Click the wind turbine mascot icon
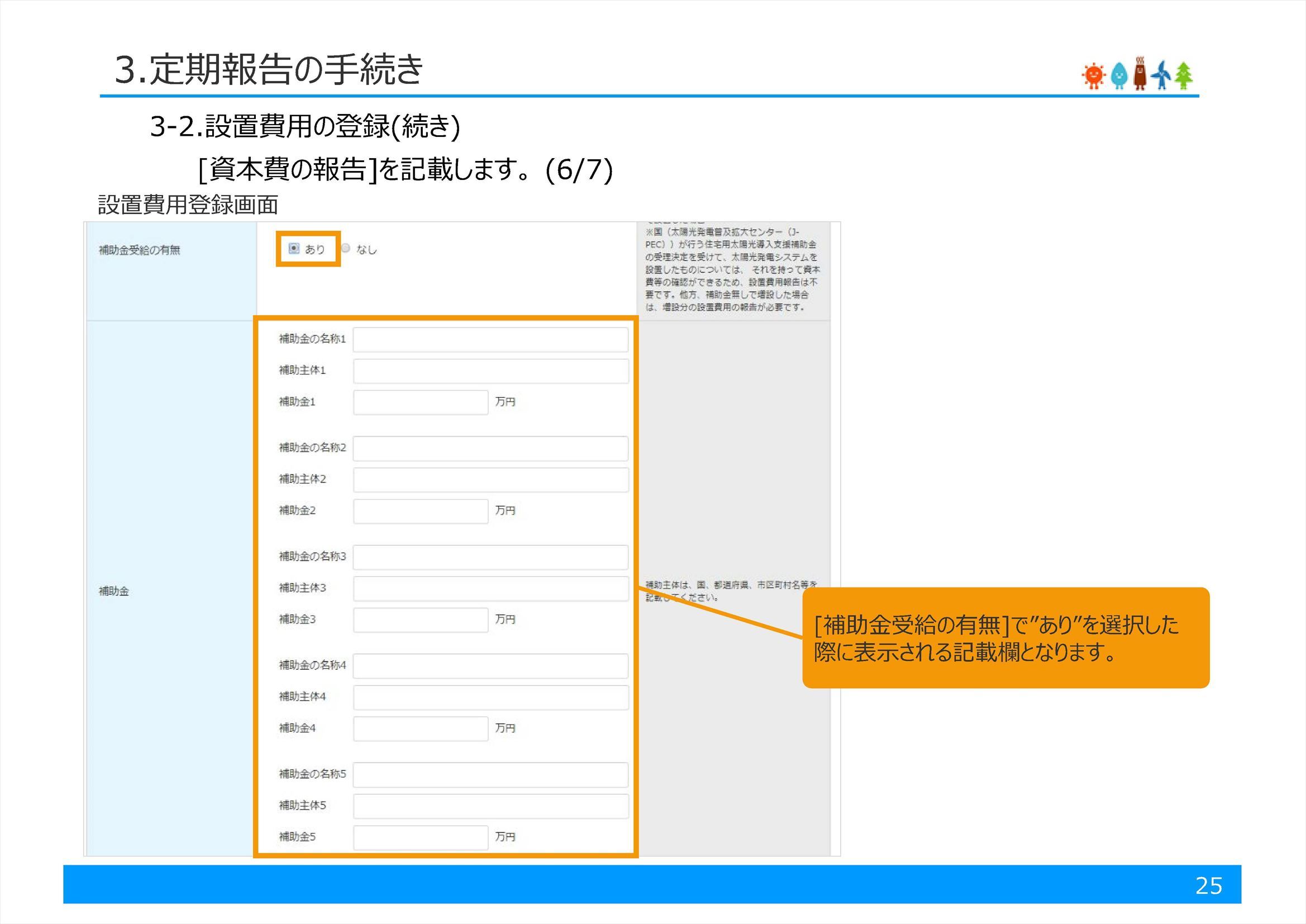Viewport: 1306px width, 924px height. [x=1161, y=75]
